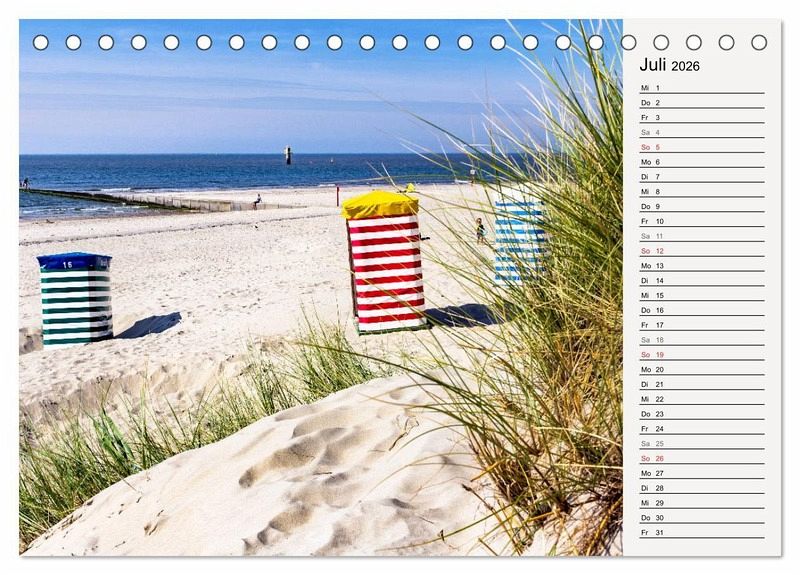Select the 'Fr 10' calendar row
Image resolution: width=800 pixels, height=575 pixels.
pos(702,221)
